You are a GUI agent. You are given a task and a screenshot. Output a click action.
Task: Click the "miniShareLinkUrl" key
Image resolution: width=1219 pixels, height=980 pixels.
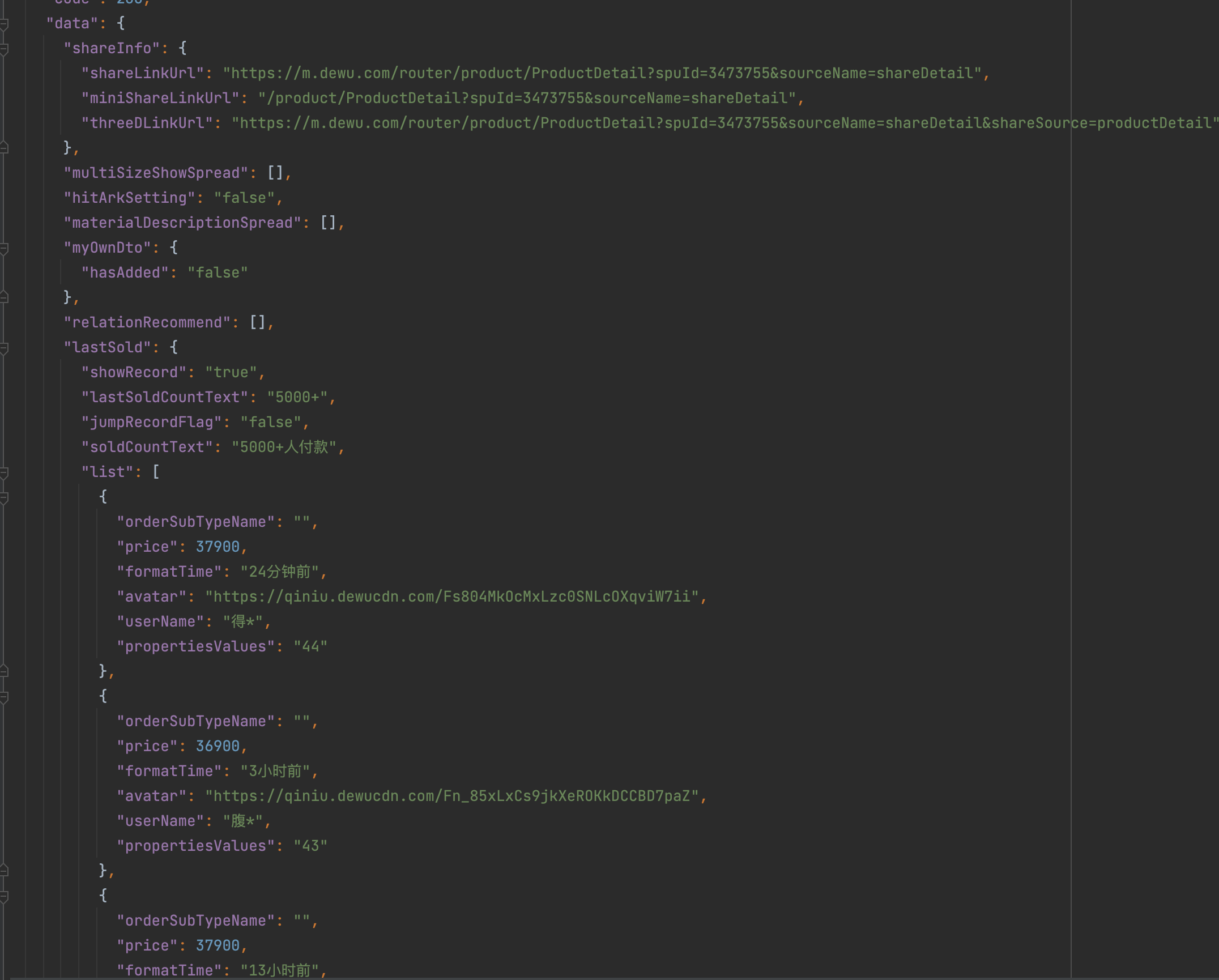click(160, 98)
